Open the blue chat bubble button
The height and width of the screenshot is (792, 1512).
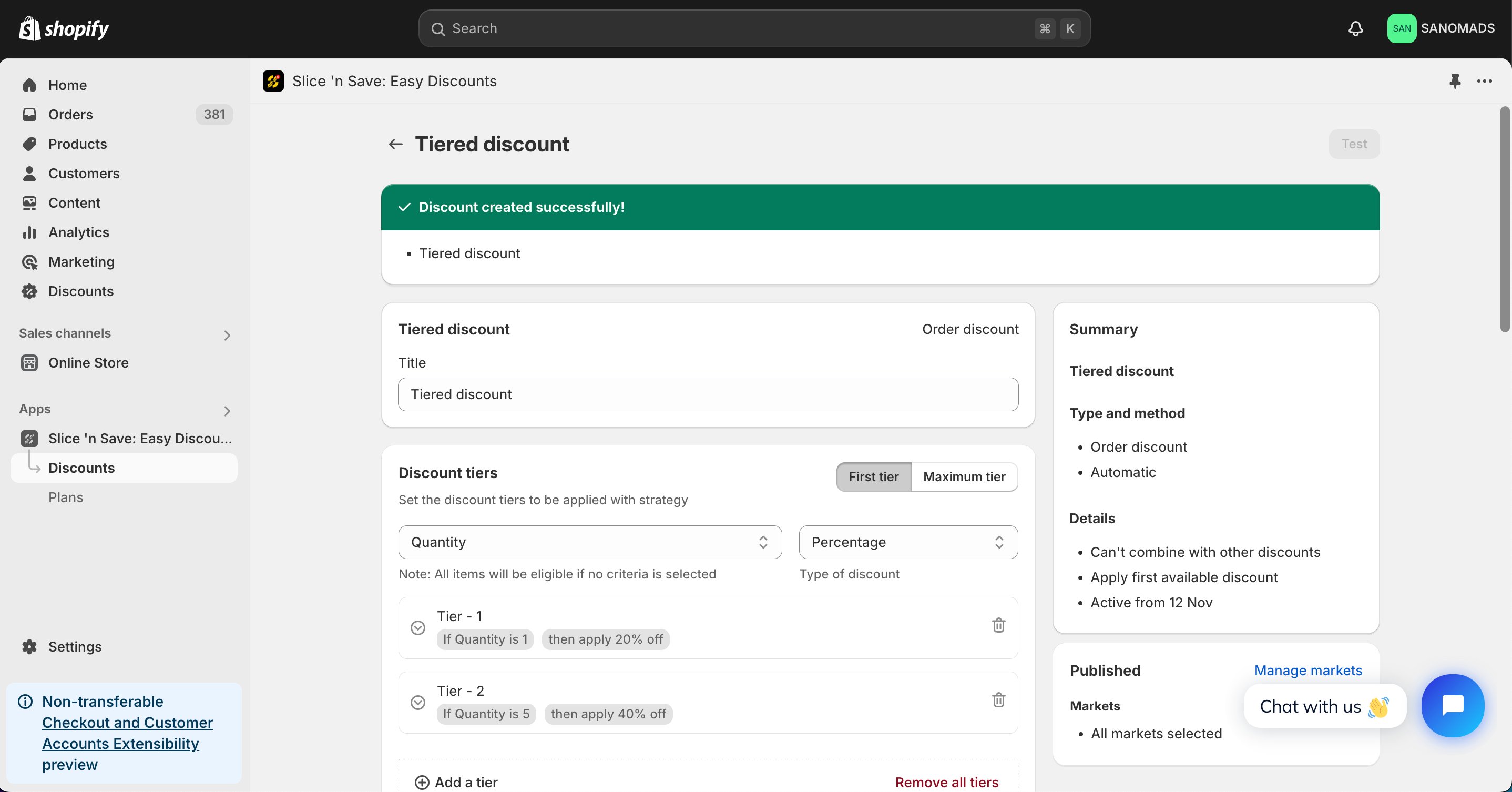(x=1453, y=705)
